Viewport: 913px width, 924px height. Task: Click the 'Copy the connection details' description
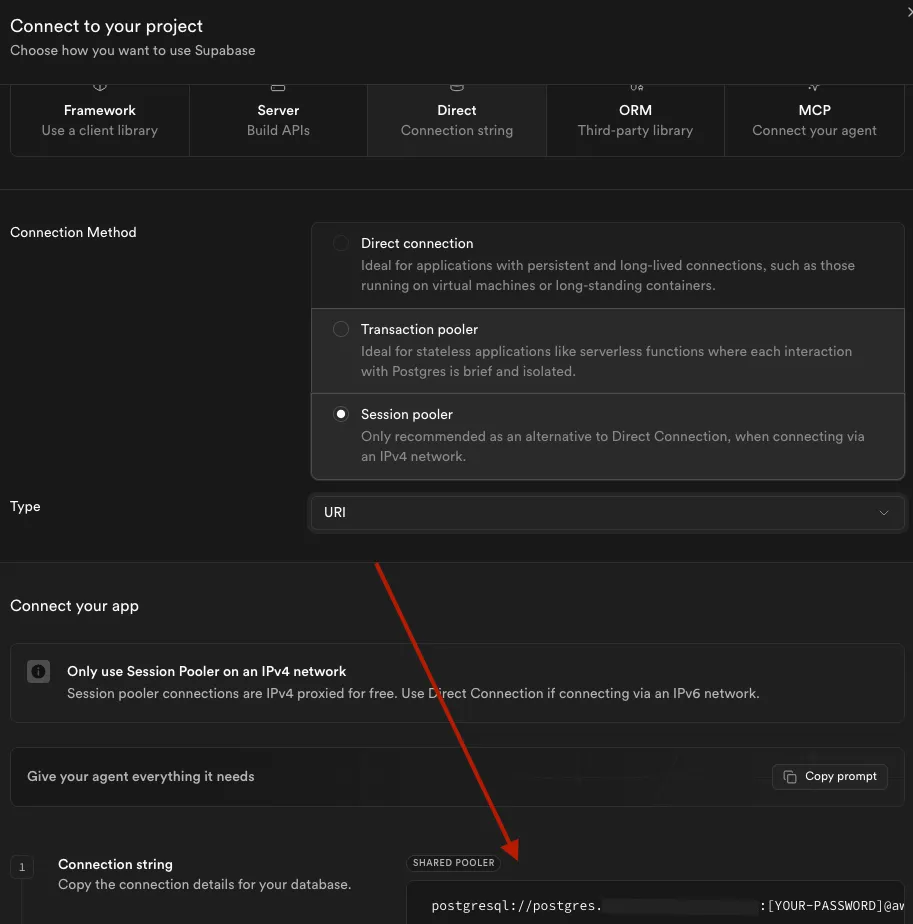(205, 885)
